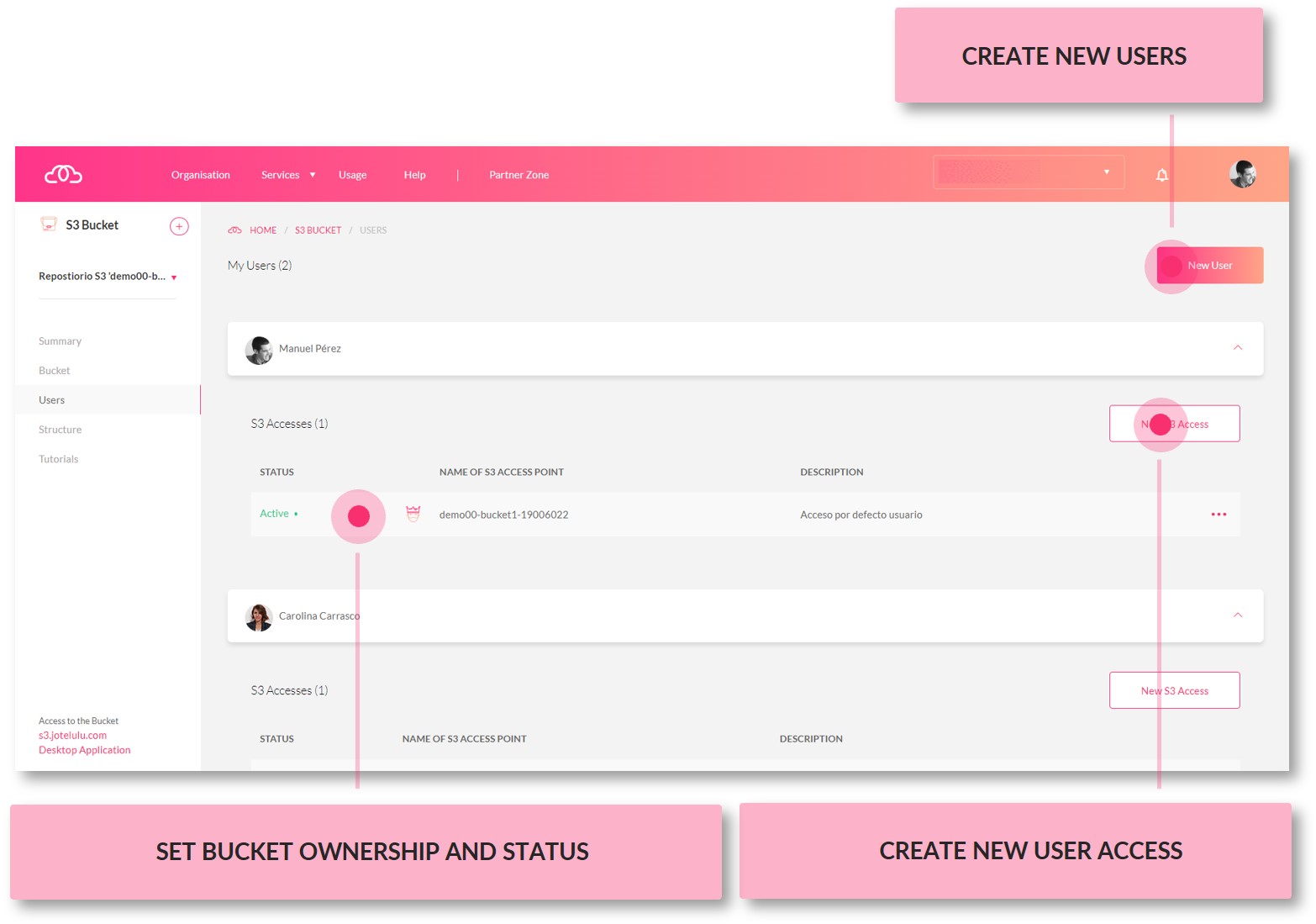
Task: Click the plus icon next to S3 Bucket
Action: click(x=179, y=225)
